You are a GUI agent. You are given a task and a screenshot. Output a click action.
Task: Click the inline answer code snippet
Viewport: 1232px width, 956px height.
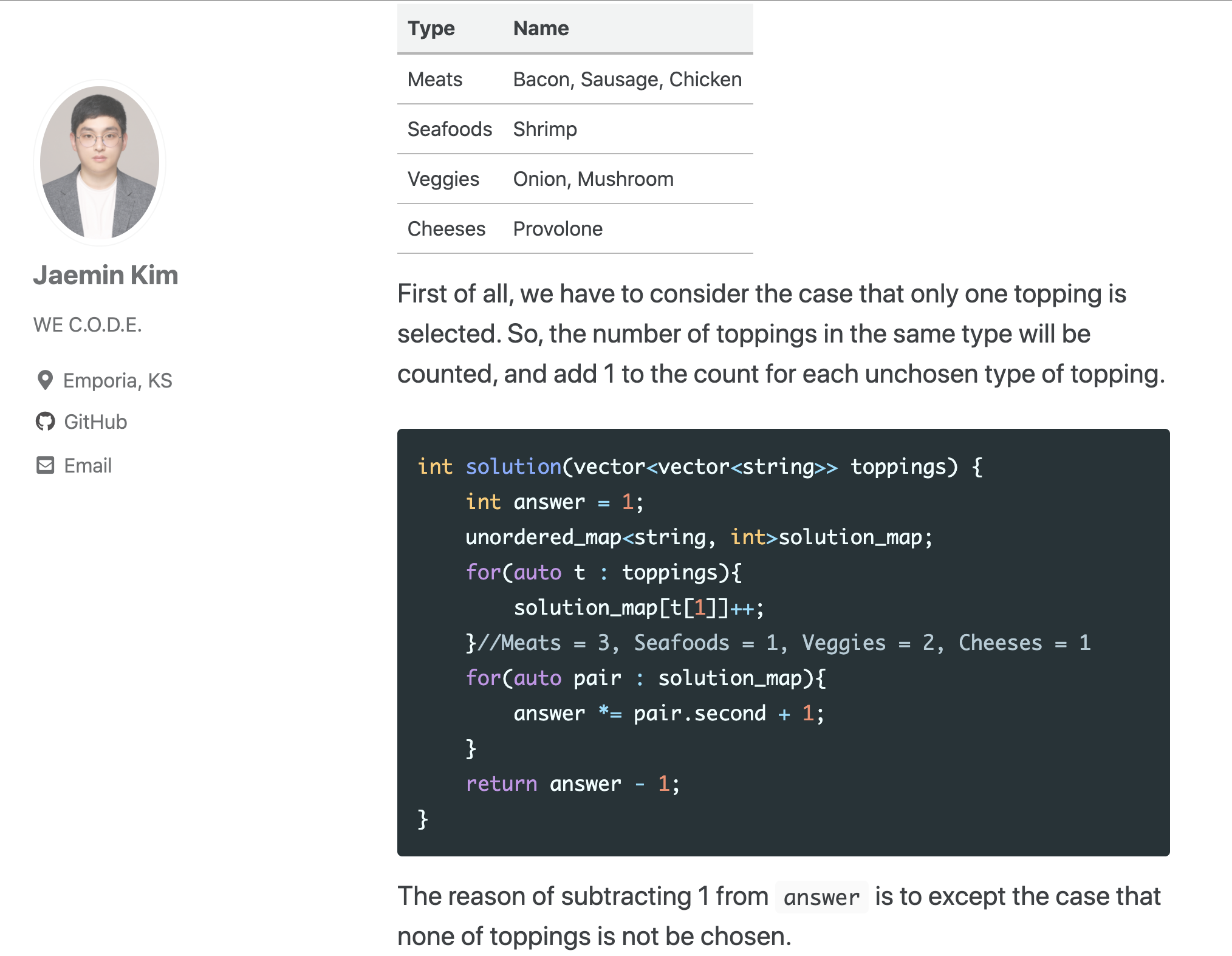tap(821, 897)
